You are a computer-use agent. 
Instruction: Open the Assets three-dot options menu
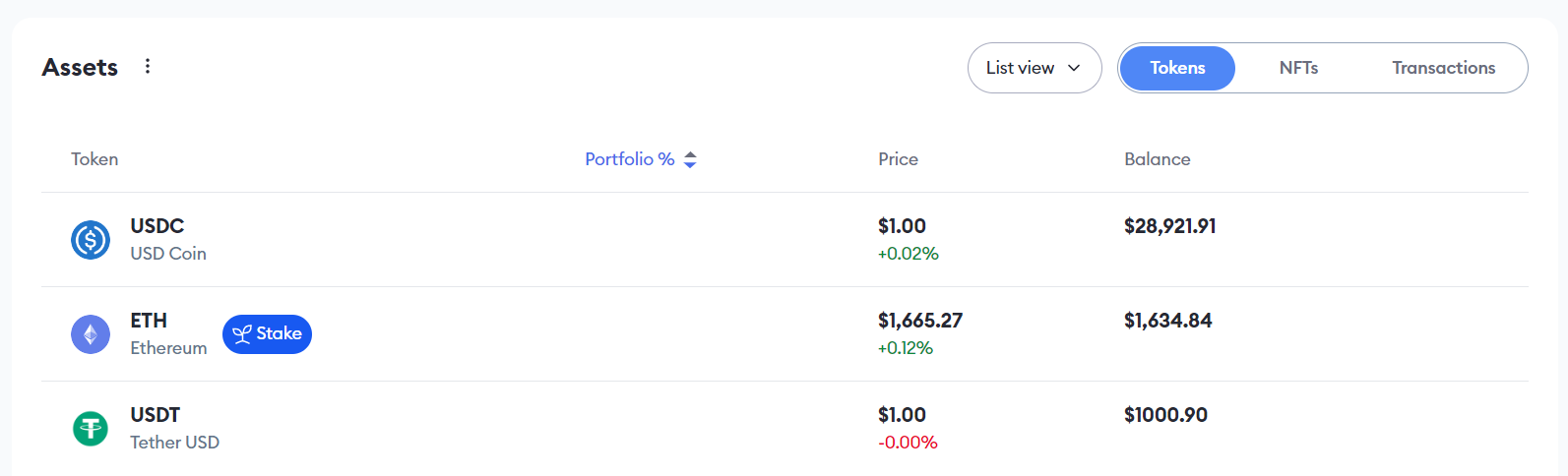point(148,67)
